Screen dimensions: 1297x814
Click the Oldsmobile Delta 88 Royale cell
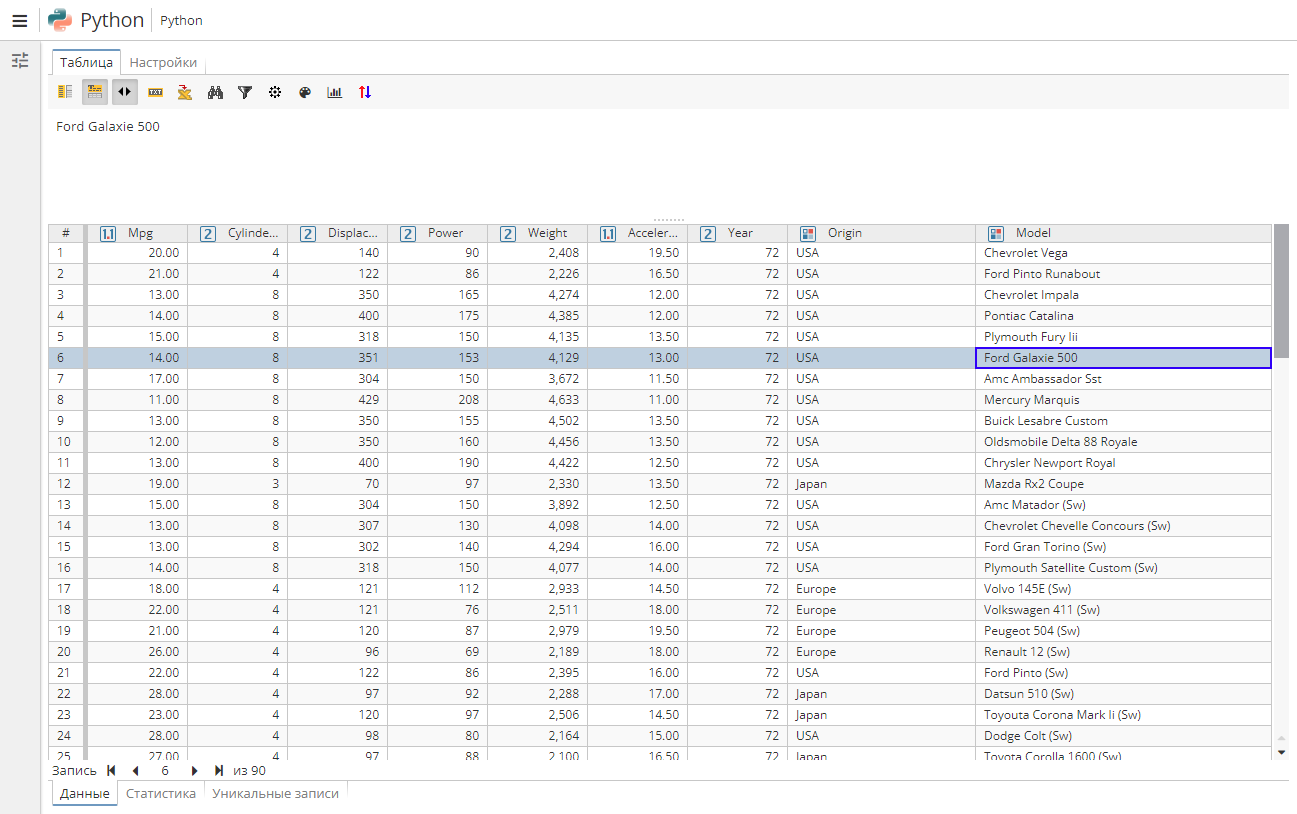1124,442
